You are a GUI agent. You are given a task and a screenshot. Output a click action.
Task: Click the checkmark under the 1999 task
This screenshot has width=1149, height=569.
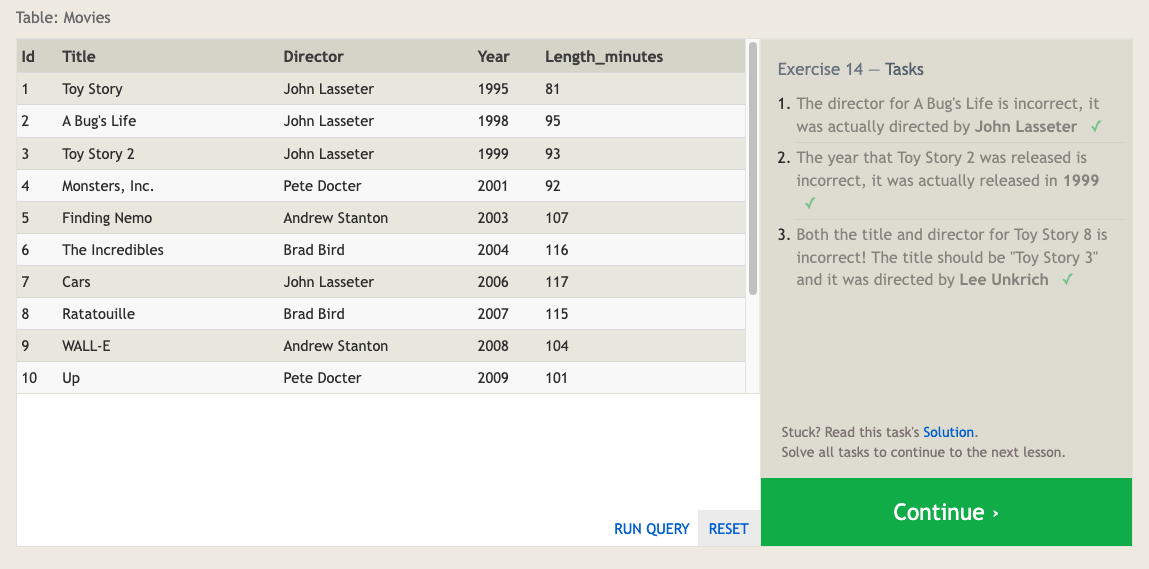pos(810,203)
